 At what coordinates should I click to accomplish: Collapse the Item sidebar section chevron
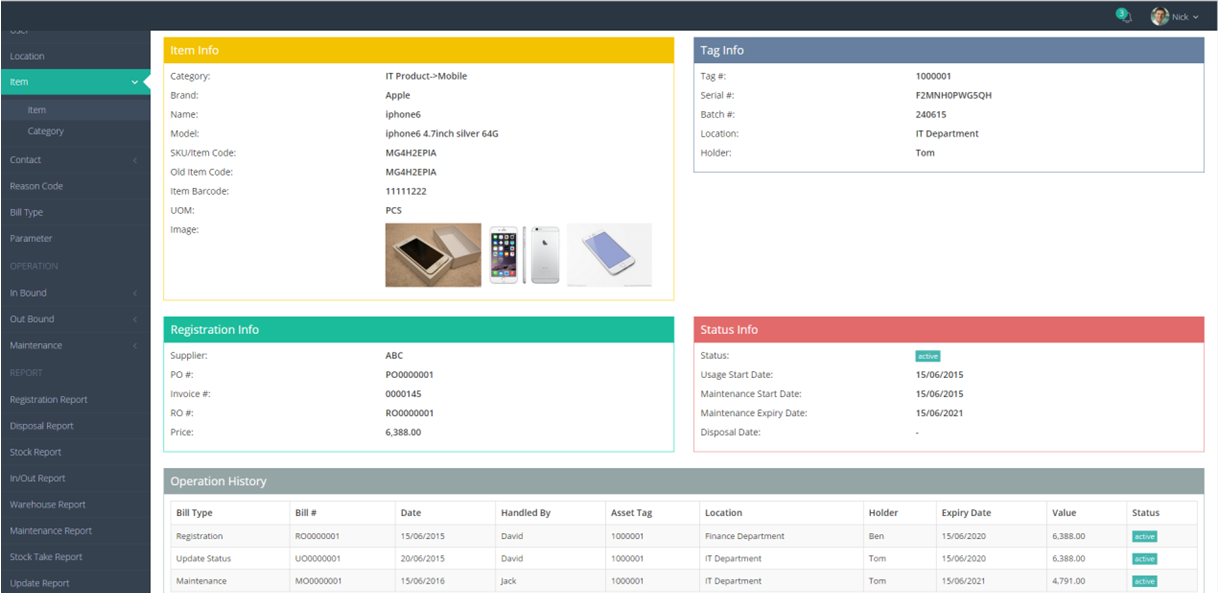pos(134,82)
